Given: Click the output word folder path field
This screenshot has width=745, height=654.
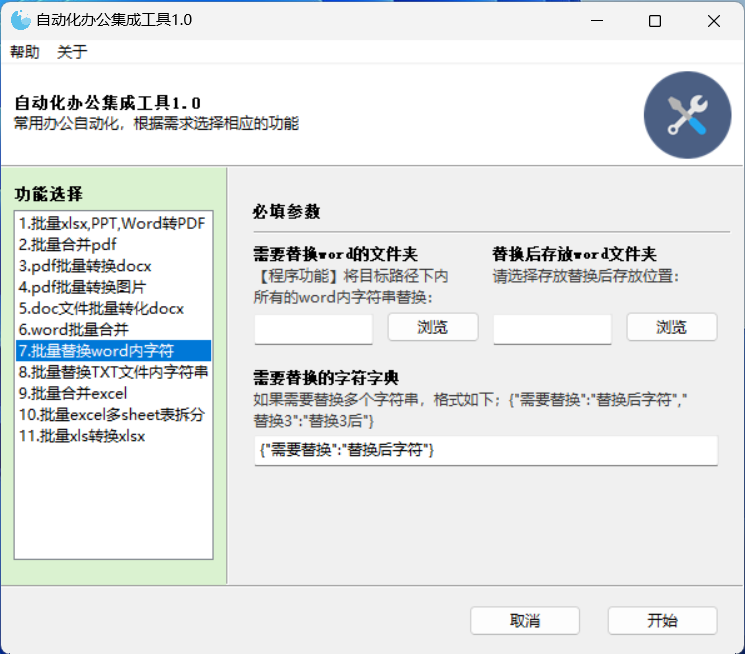Looking at the screenshot, I should [x=552, y=328].
